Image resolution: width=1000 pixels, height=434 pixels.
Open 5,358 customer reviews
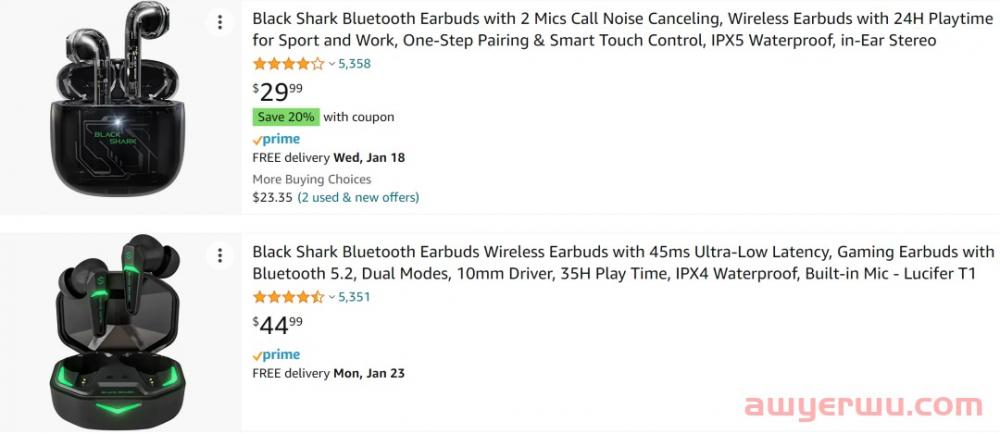(355, 64)
